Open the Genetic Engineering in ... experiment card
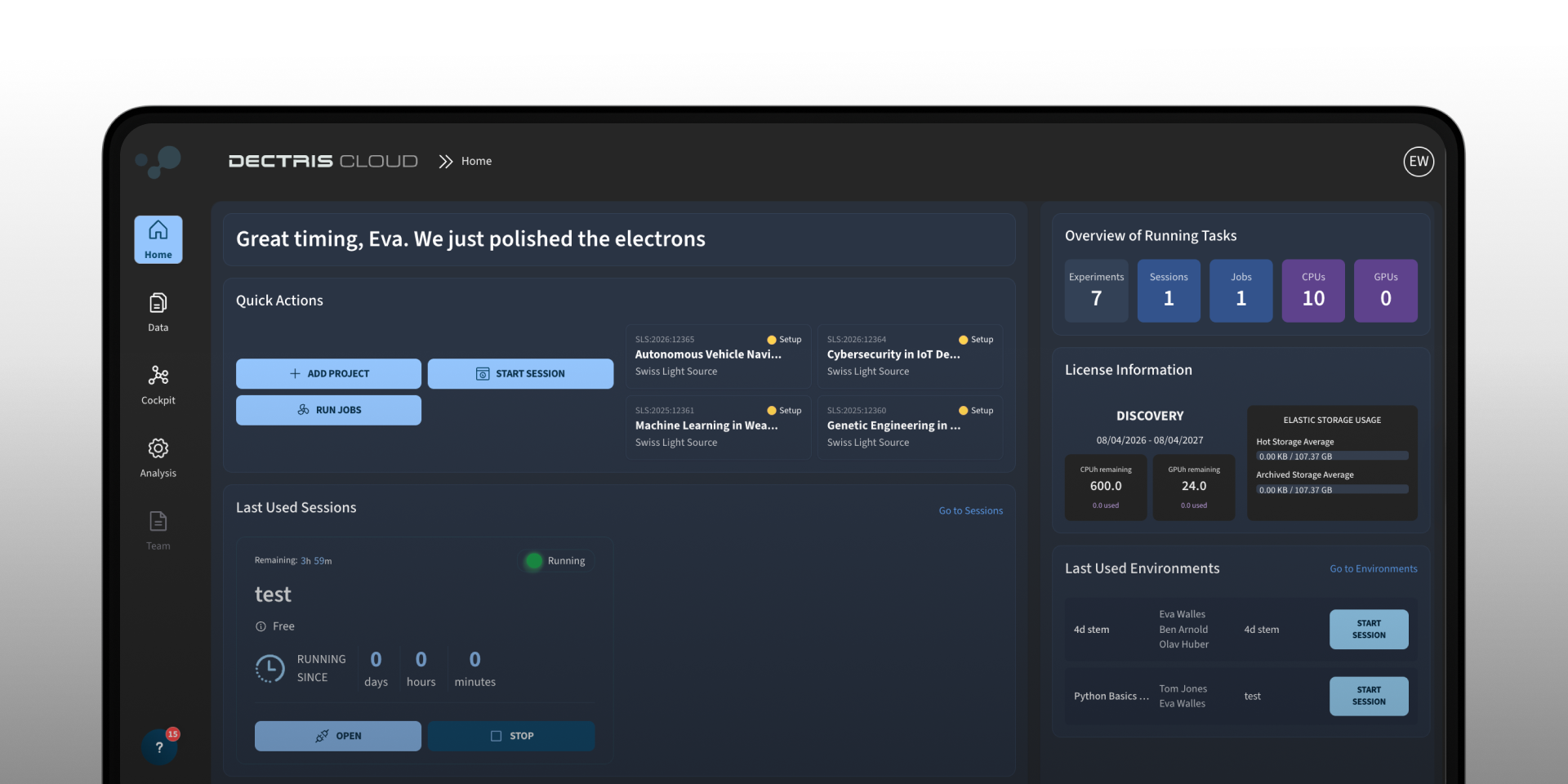1568x784 pixels. click(910, 427)
